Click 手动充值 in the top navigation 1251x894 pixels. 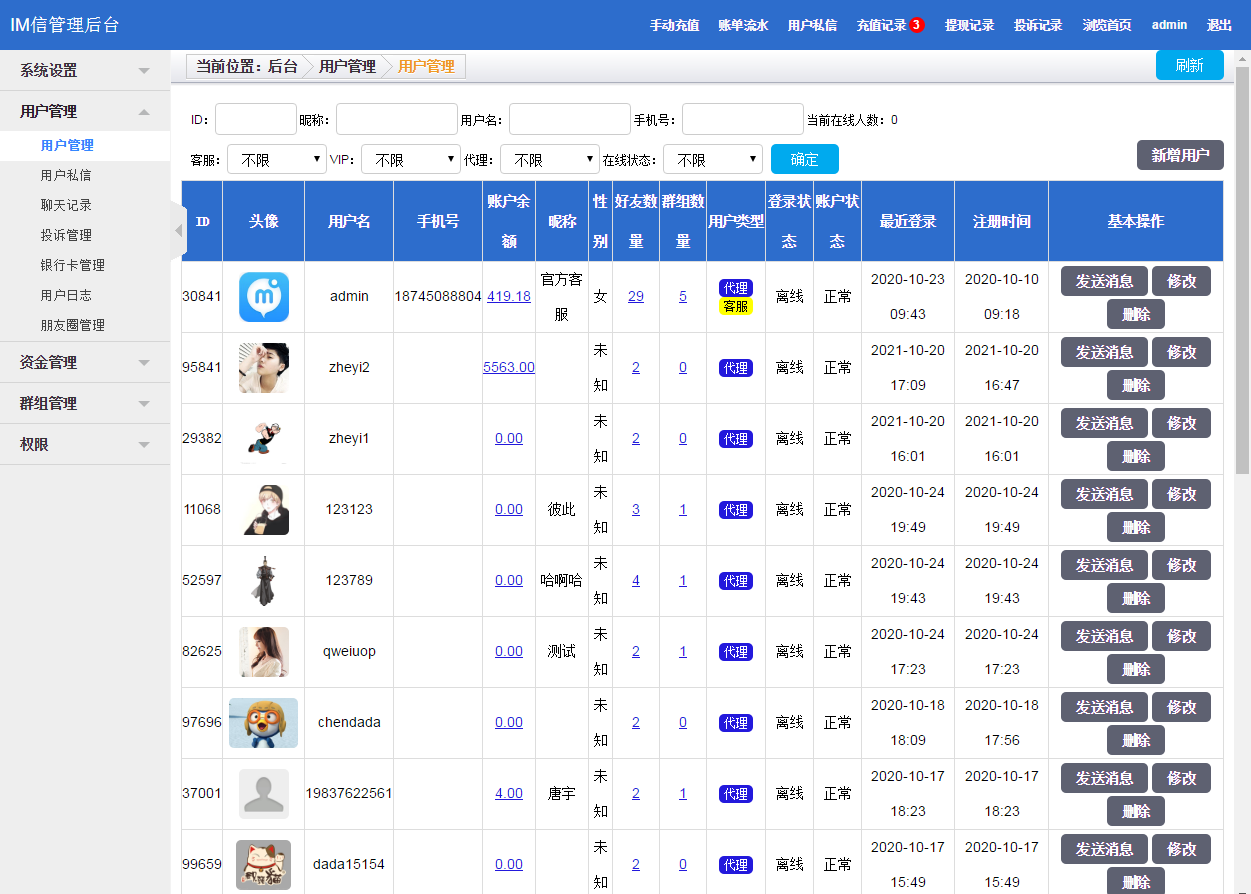(674, 25)
